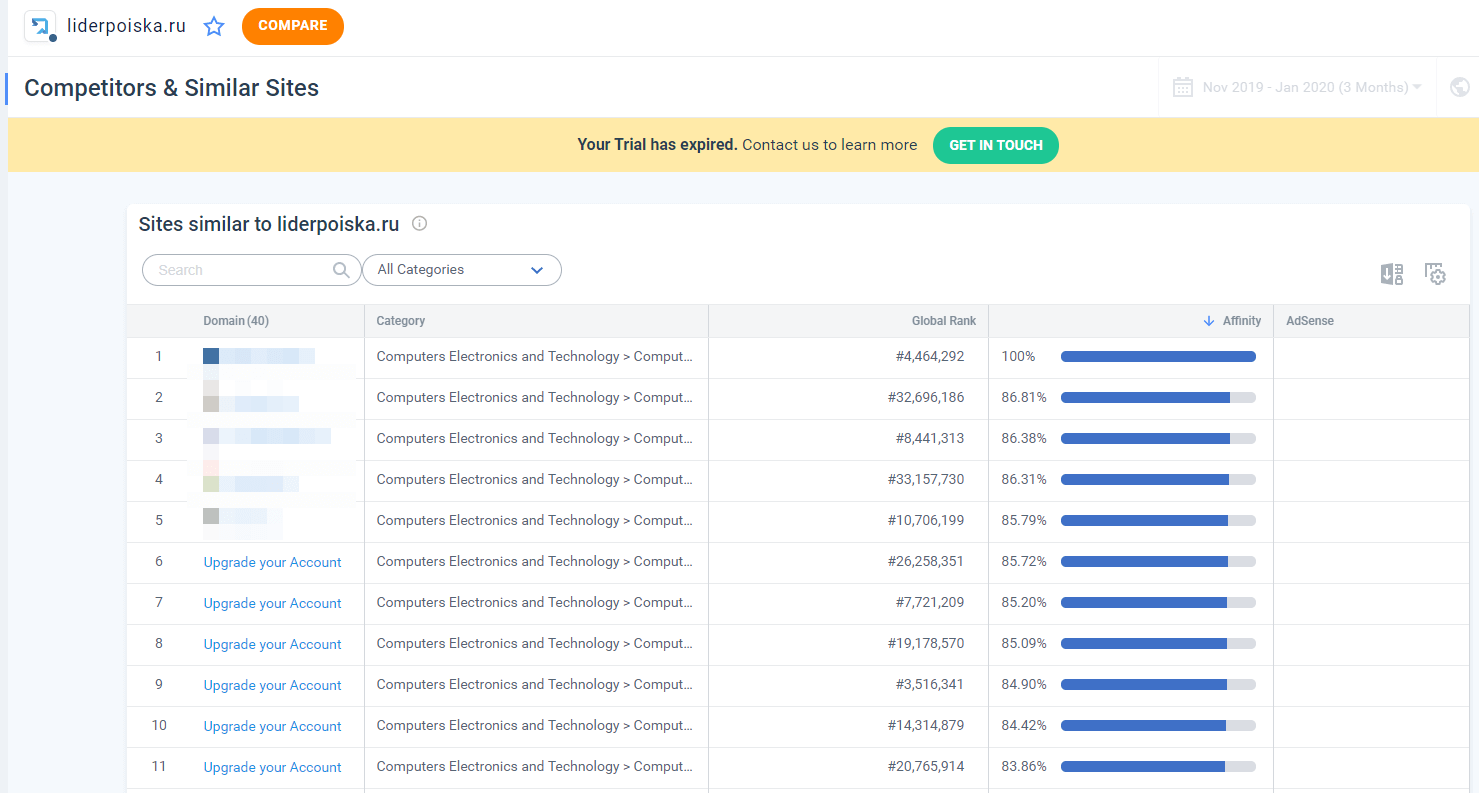Focus the Search input field

[252, 270]
